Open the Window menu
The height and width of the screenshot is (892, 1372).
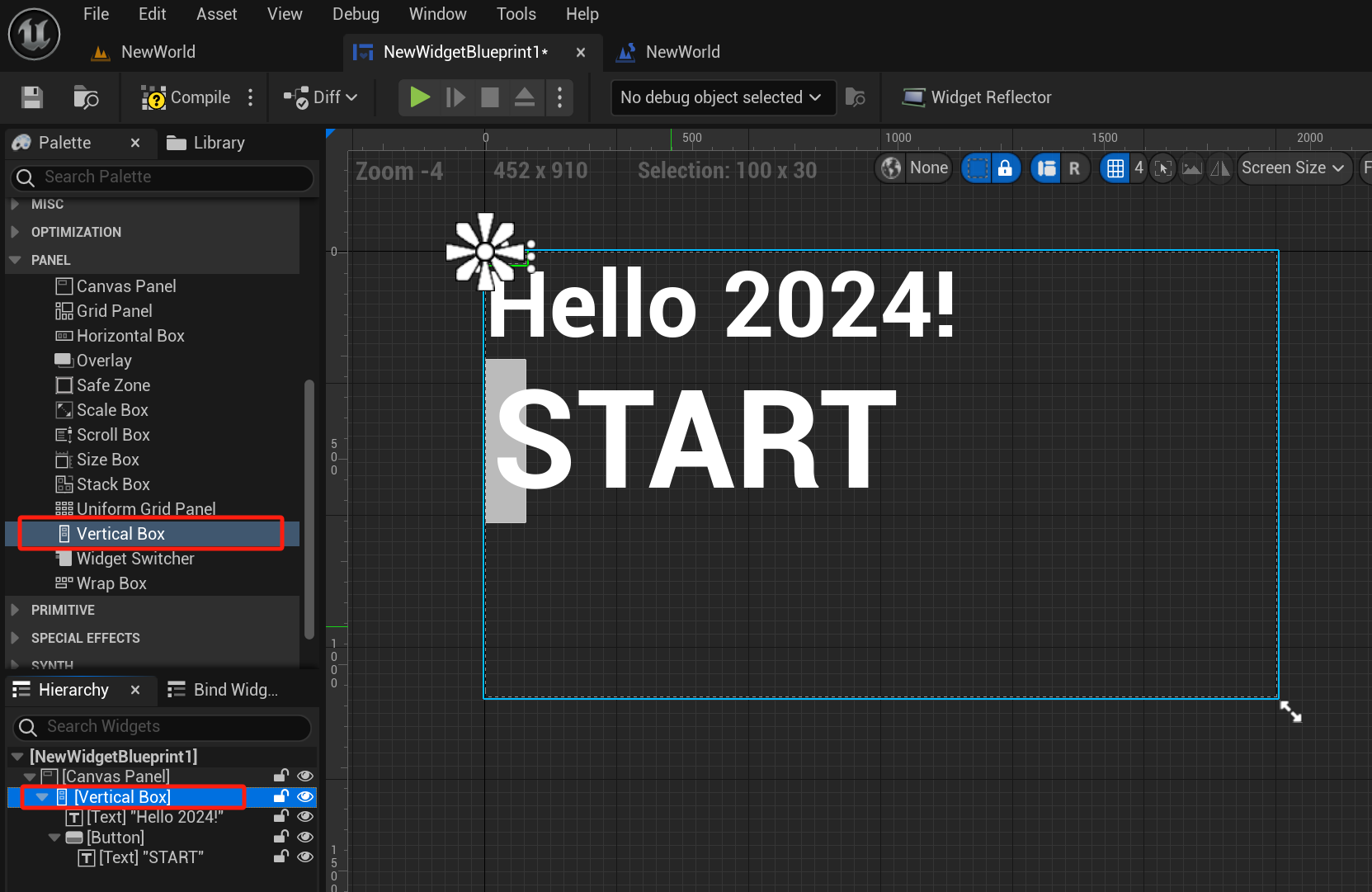(437, 14)
